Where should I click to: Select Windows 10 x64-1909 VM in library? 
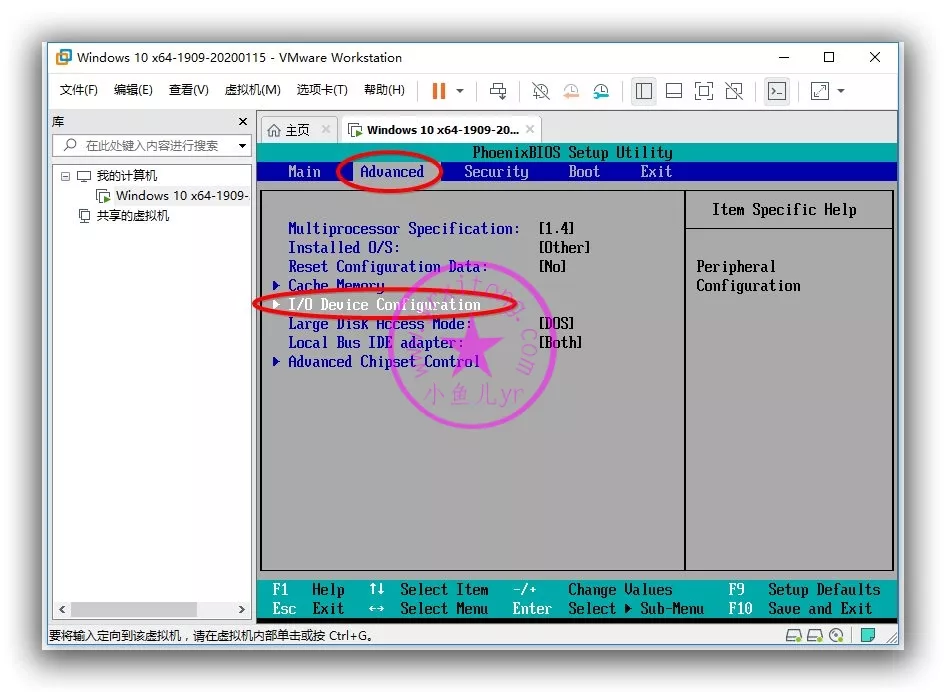180,196
